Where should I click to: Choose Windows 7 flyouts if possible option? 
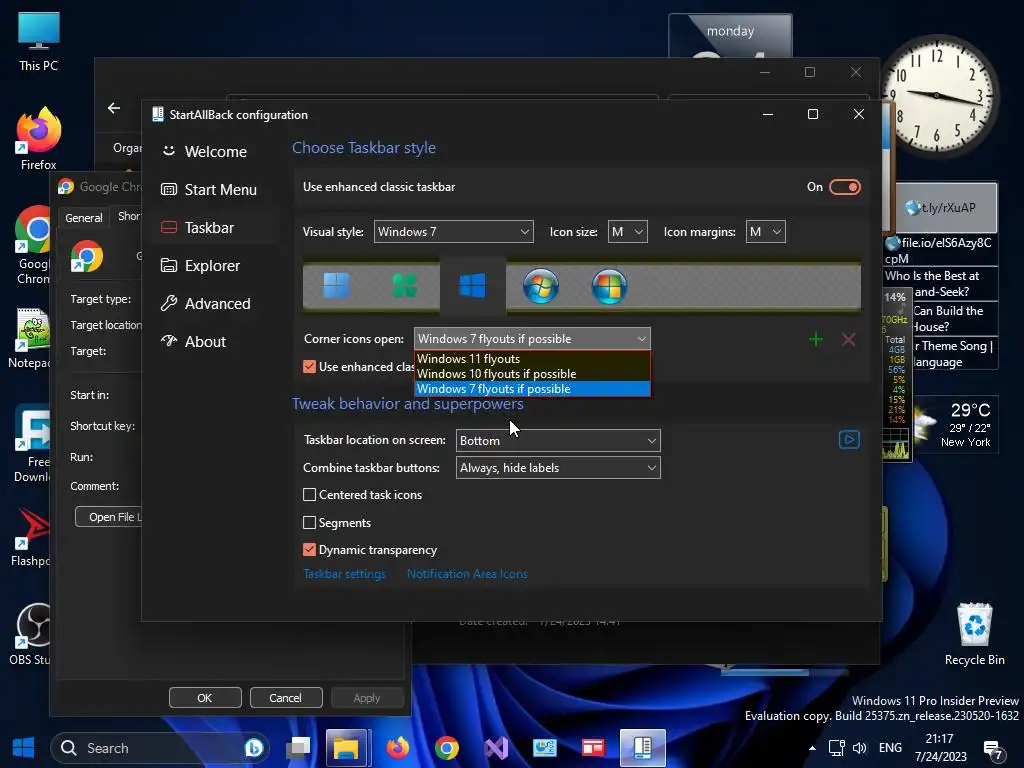pos(532,389)
